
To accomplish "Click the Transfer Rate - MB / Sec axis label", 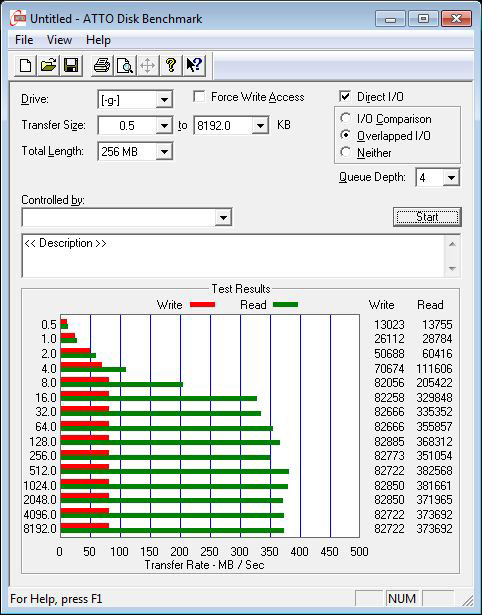I will pos(204,565).
